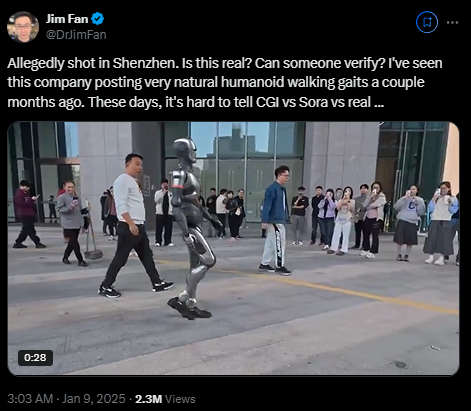Viewport: 471px width, 411px height.
Task: Click the blue bookmark-star icon in the circle
Action: [427, 22]
